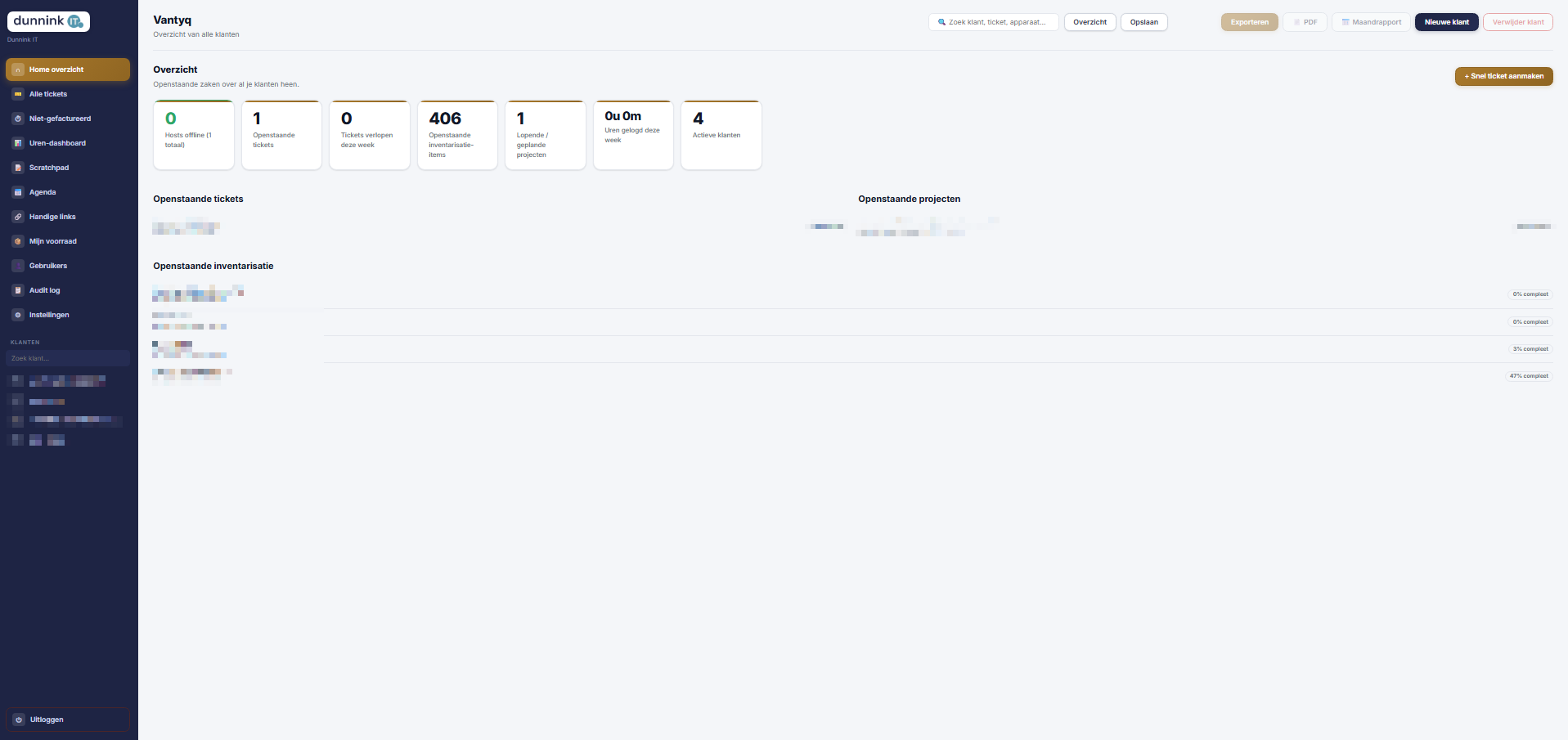This screenshot has width=1568, height=740.
Task: Open Gebruikers page
Action: point(68,266)
